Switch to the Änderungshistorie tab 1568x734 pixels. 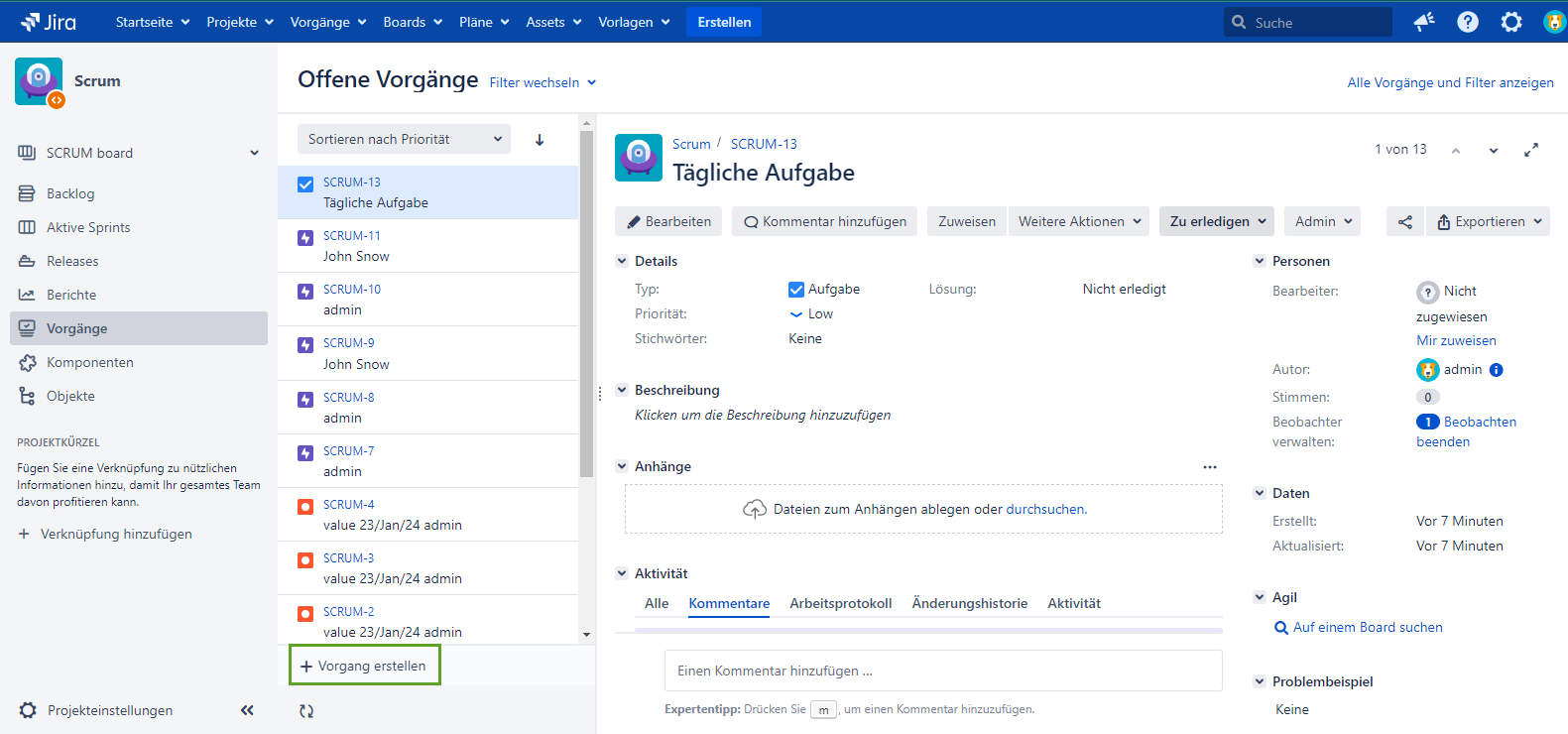[969, 603]
